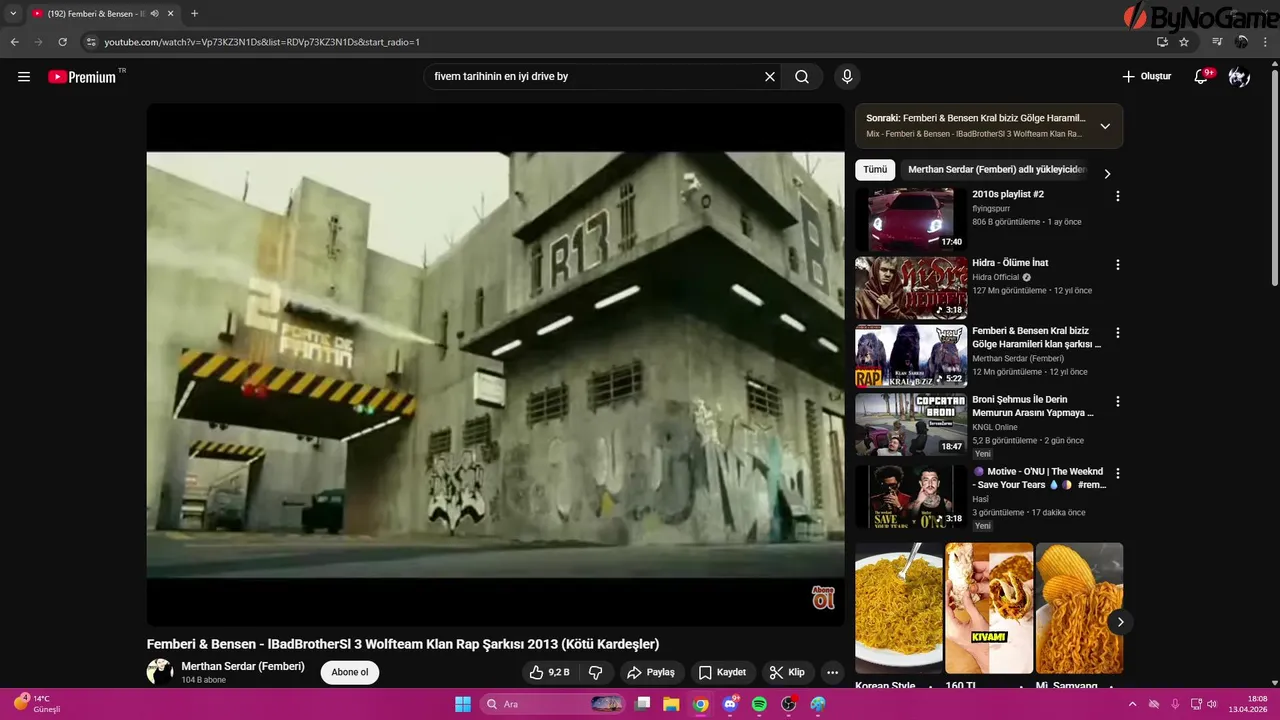Open Spotify from taskbar

(x=759, y=704)
